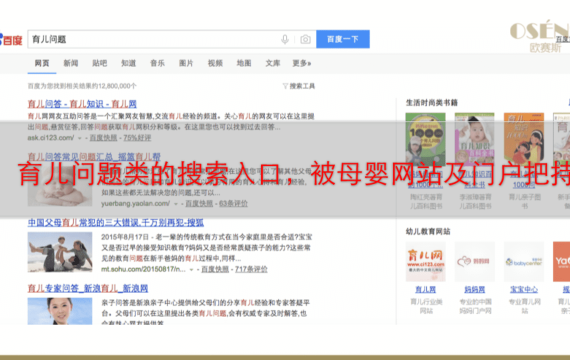
Task: Expand the 更多» menu
Action: [x=302, y=63]
